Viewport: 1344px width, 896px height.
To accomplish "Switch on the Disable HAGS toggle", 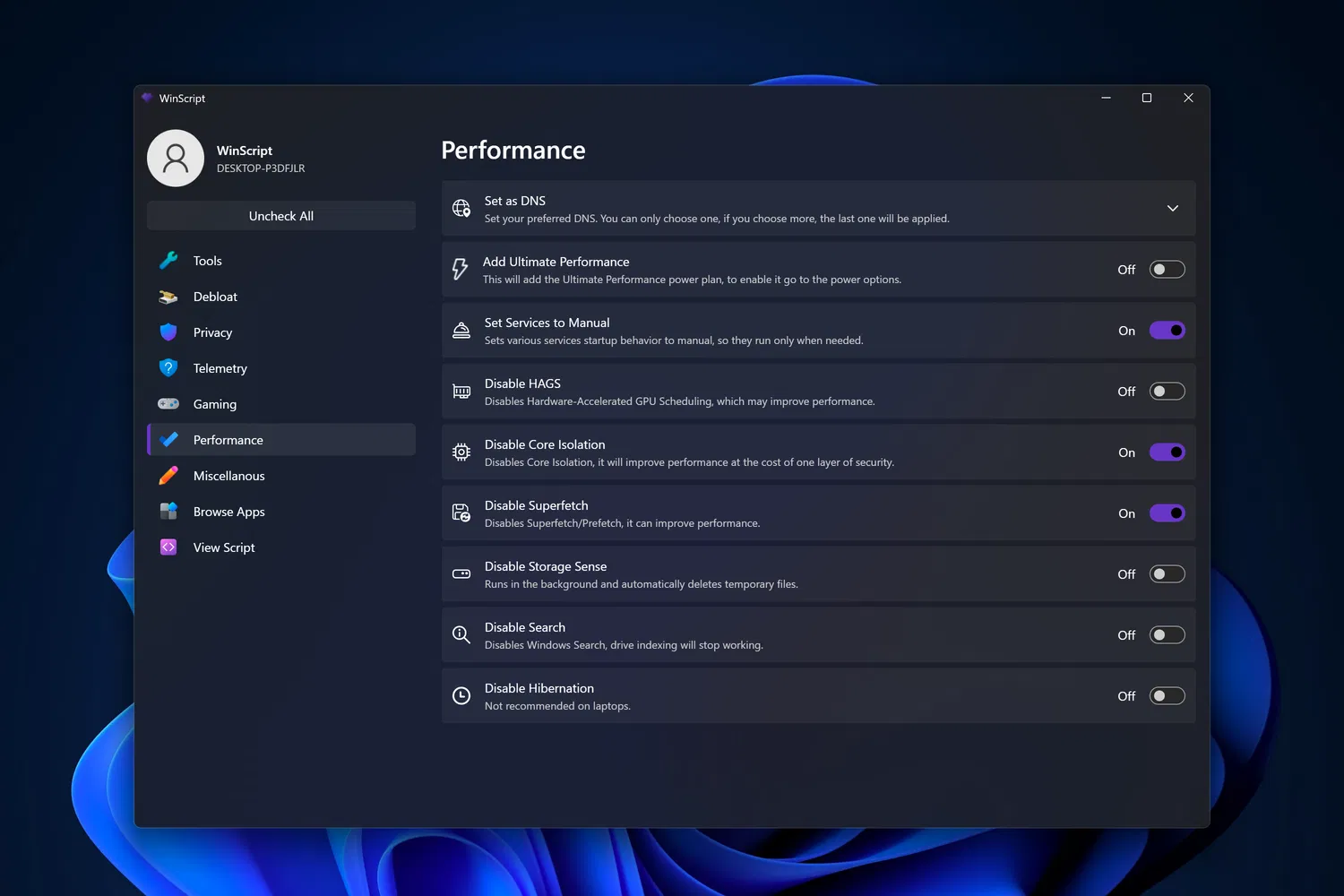I will click(x=1167, y=392).
